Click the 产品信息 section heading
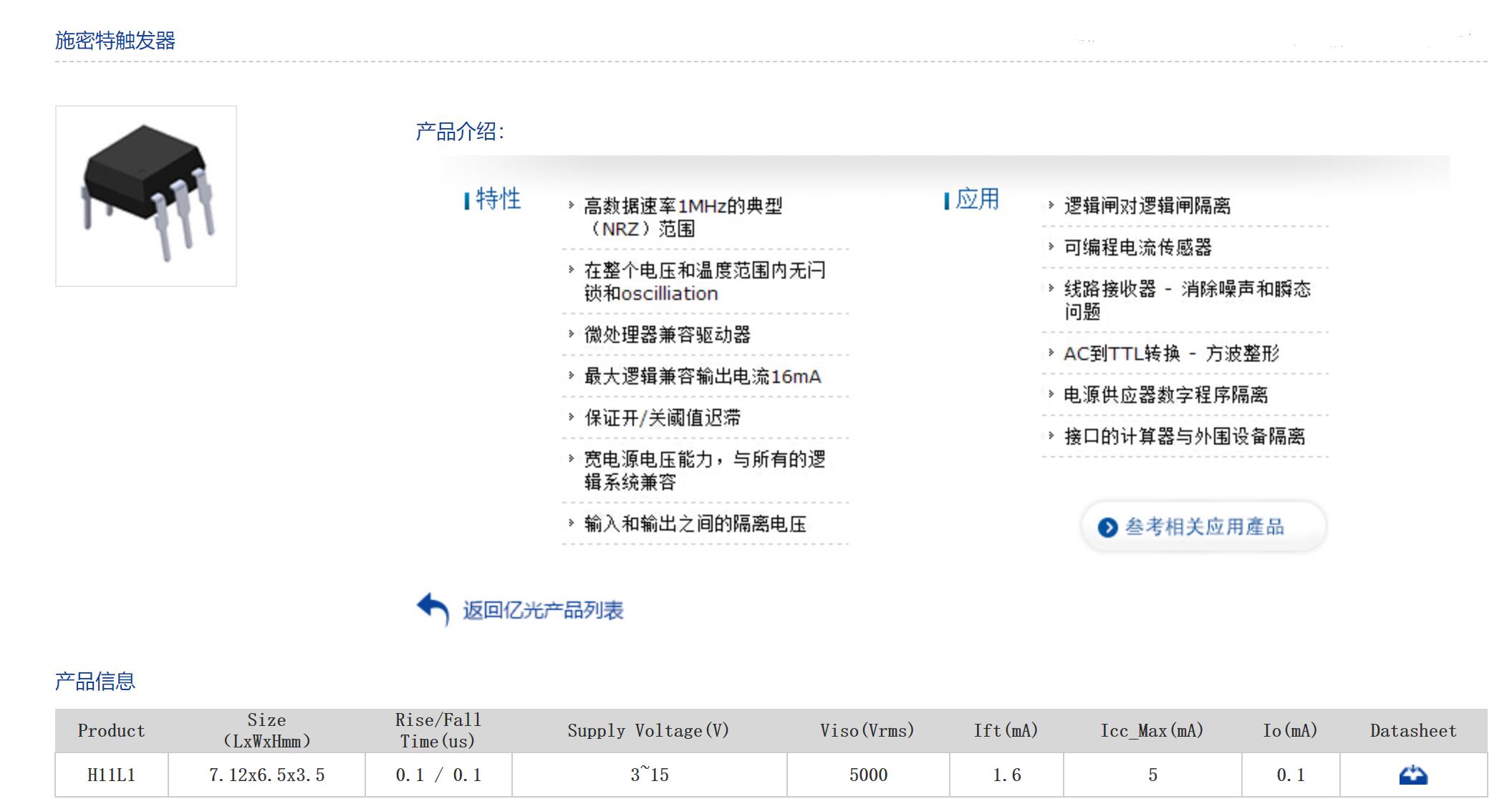Viewport: 1512px width, 809px height. (x=95, y=682)
